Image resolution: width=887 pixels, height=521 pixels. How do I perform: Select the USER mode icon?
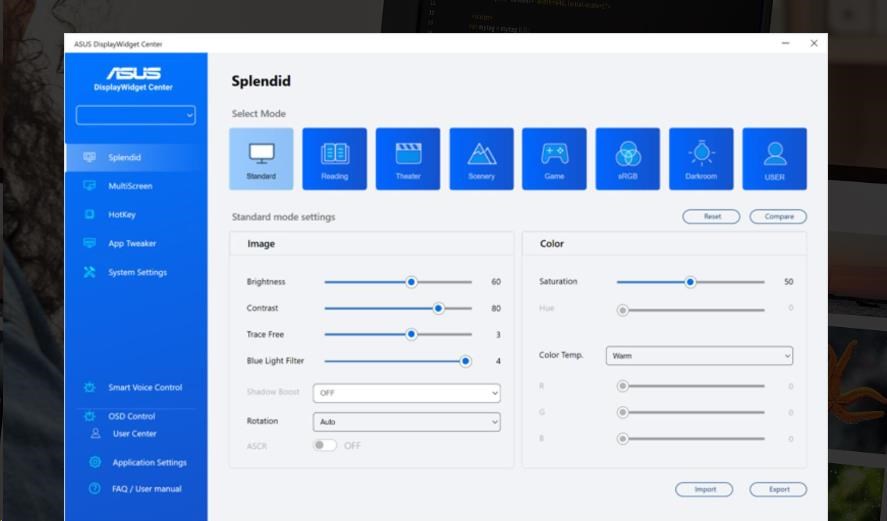pyautogui.click(x=774, y=158)
